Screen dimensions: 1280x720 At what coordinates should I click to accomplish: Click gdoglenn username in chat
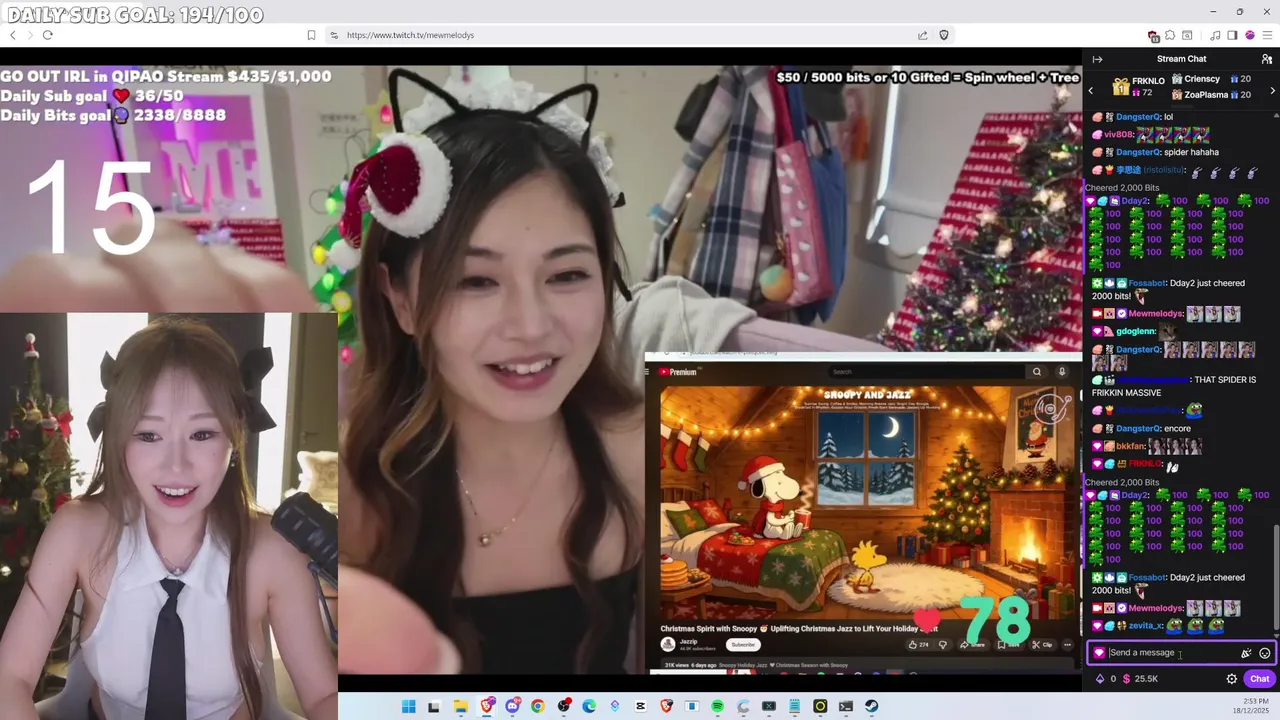coord(1135,331)
